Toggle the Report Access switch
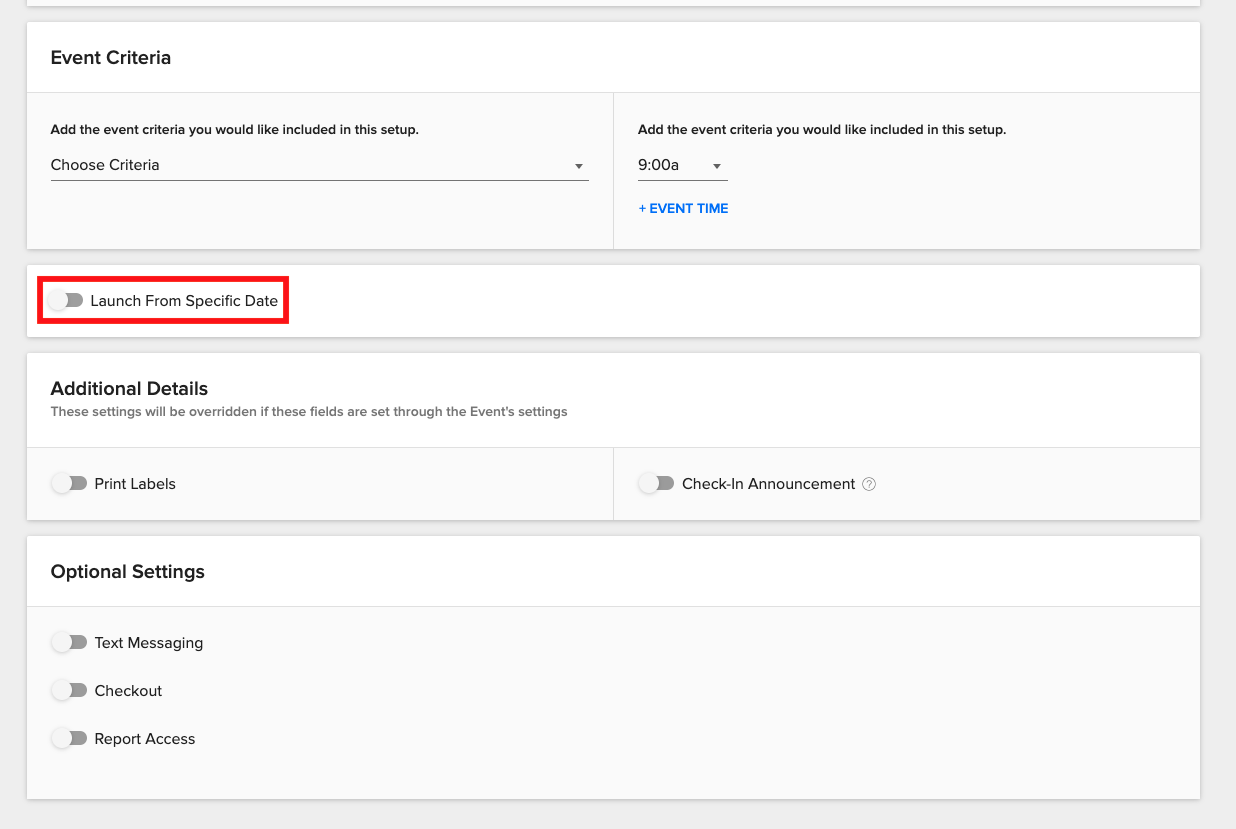Image resolution: width=1236 pixels, height=829 pixels. click(69, 739)
